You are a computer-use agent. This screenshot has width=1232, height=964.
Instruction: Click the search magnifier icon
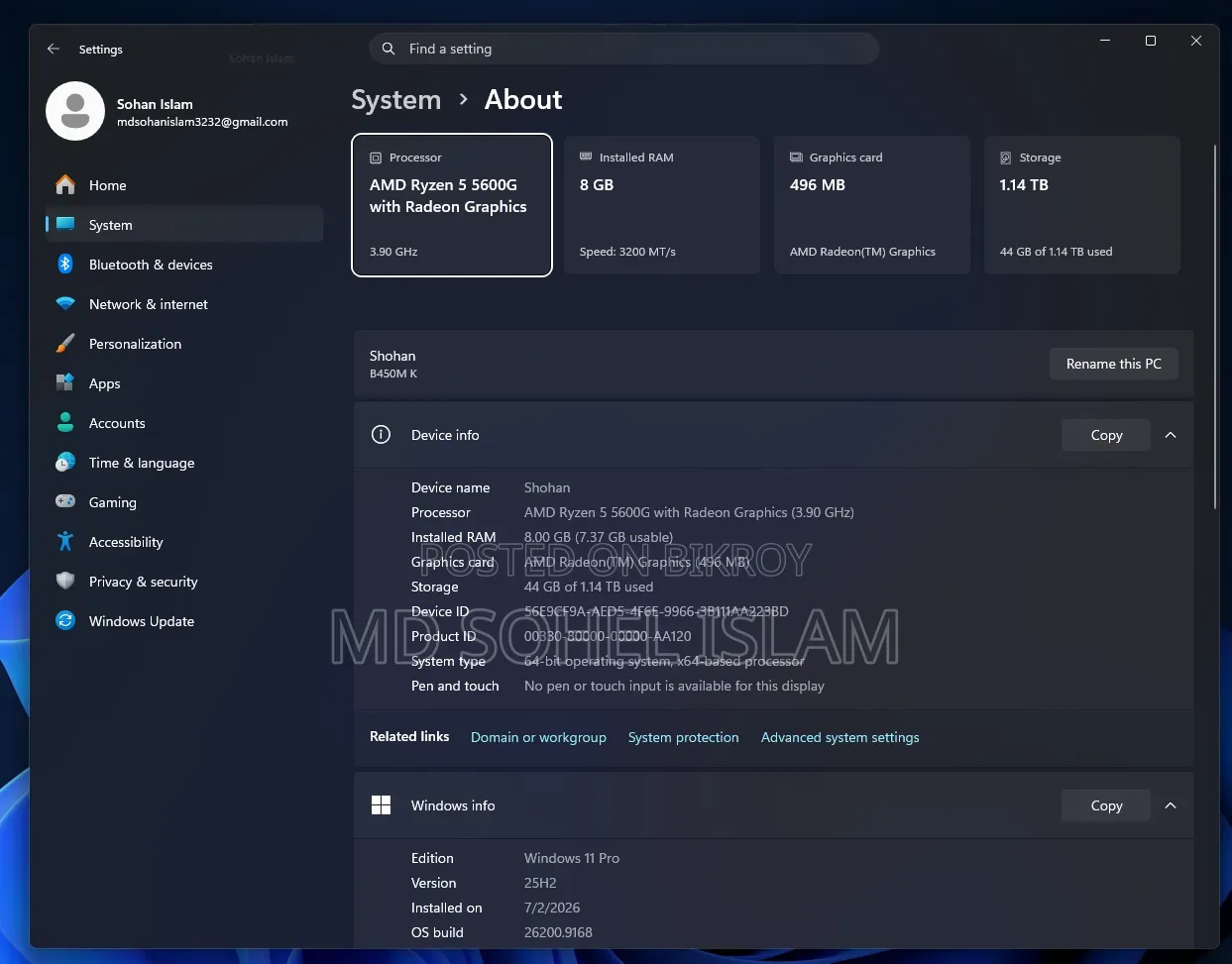pos(389,49)
